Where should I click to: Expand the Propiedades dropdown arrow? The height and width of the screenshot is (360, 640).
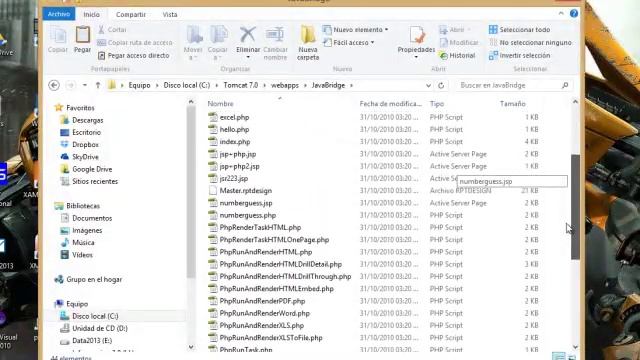(x=416, y=57)
